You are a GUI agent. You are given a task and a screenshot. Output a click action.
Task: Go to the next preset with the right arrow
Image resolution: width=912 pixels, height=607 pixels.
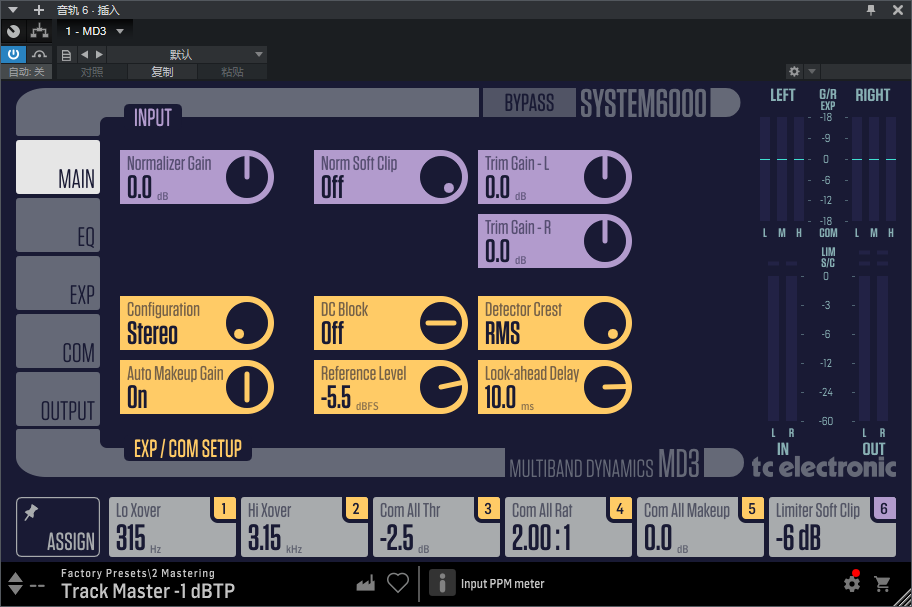(x=99, y=55)
